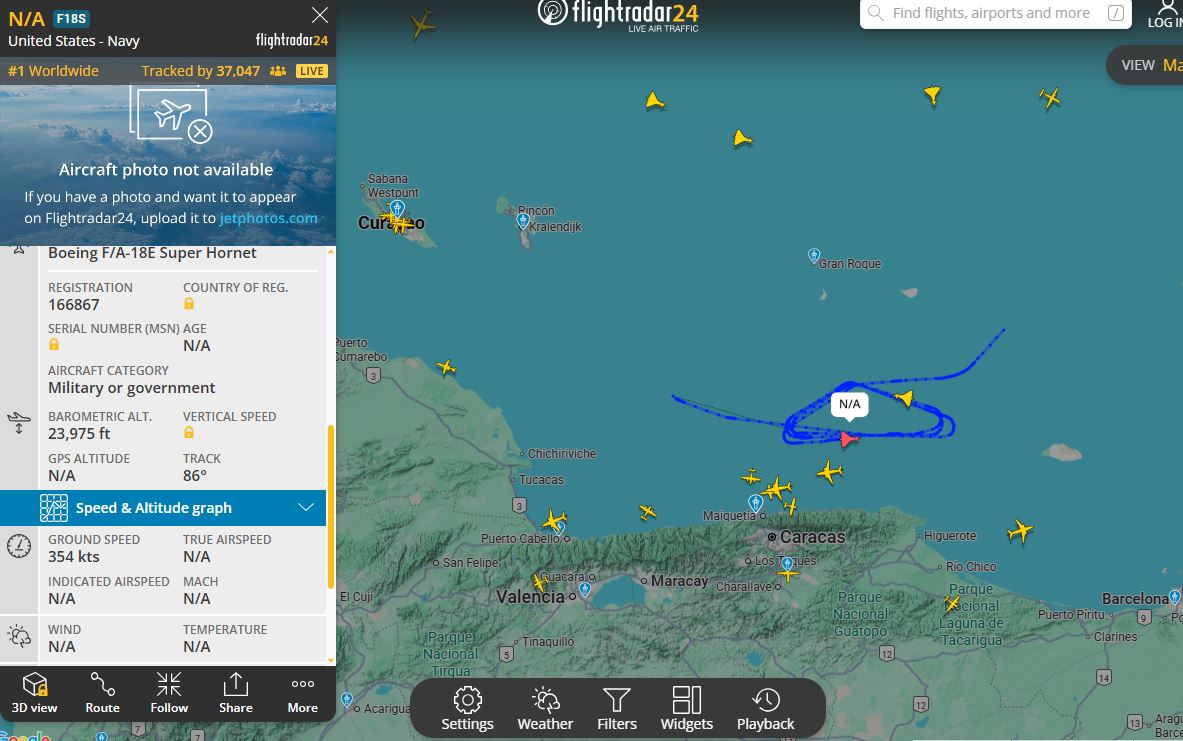This screenshot has height=741, width=1183.
Task: Open the 3D view
Action: [35, 693]
